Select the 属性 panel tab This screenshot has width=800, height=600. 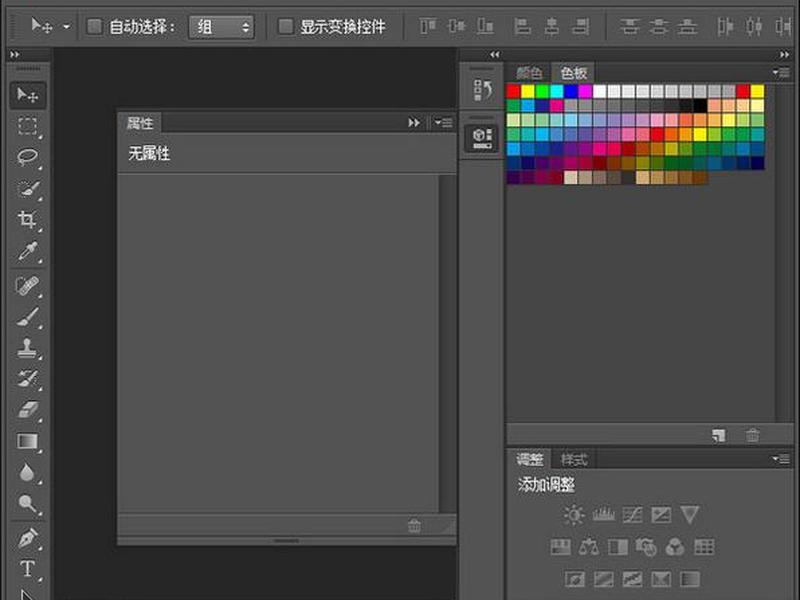point(140,123)
